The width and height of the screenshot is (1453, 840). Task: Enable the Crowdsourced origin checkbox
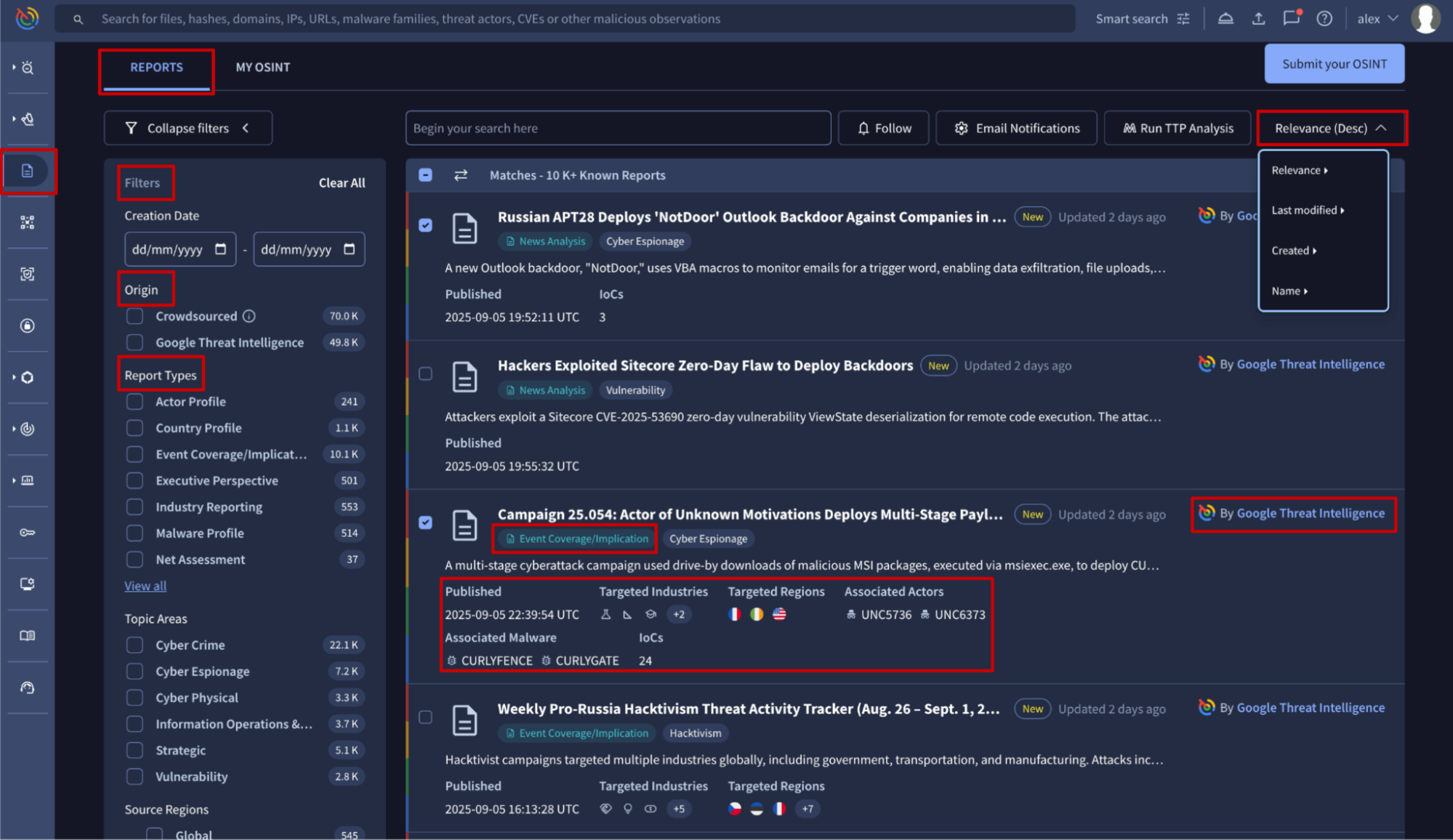click(x=134, y=316)
